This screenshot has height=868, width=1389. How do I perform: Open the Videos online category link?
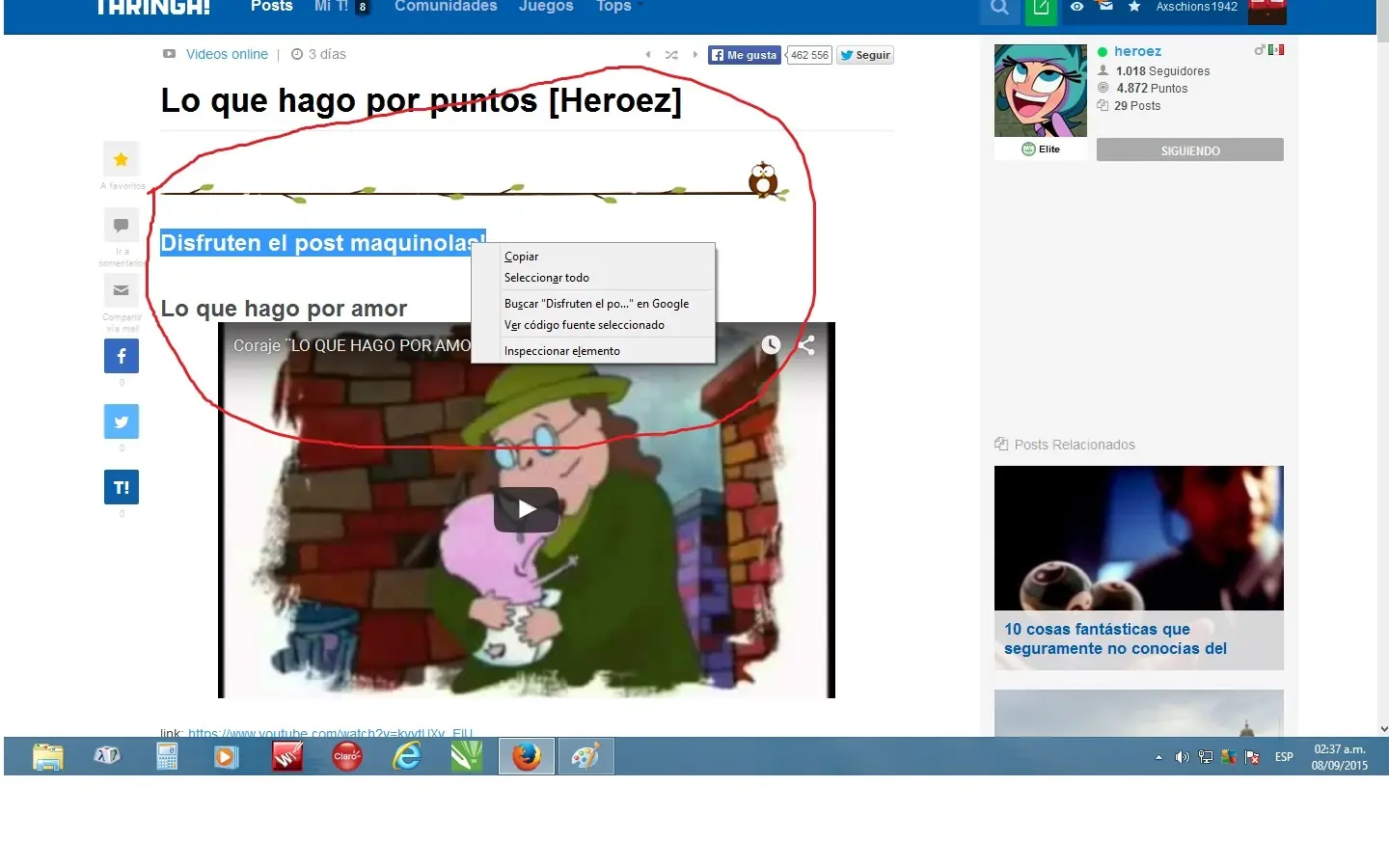click(227, 54)
